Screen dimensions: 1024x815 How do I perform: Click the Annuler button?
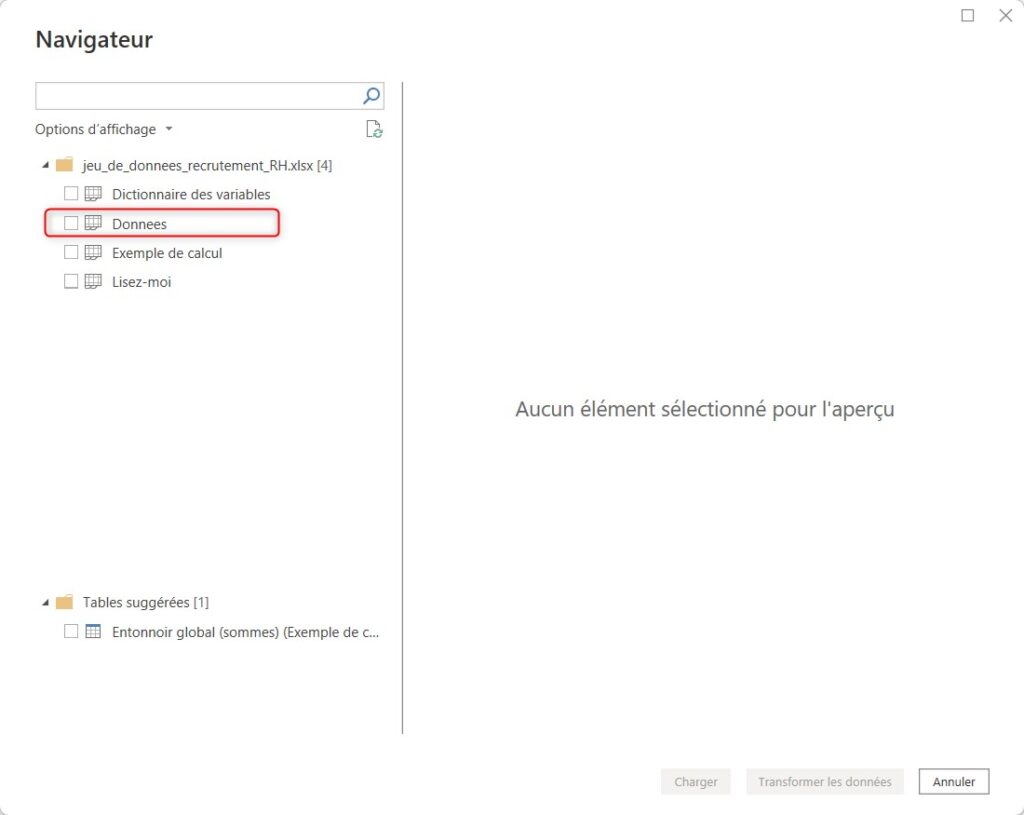point(953,781)
